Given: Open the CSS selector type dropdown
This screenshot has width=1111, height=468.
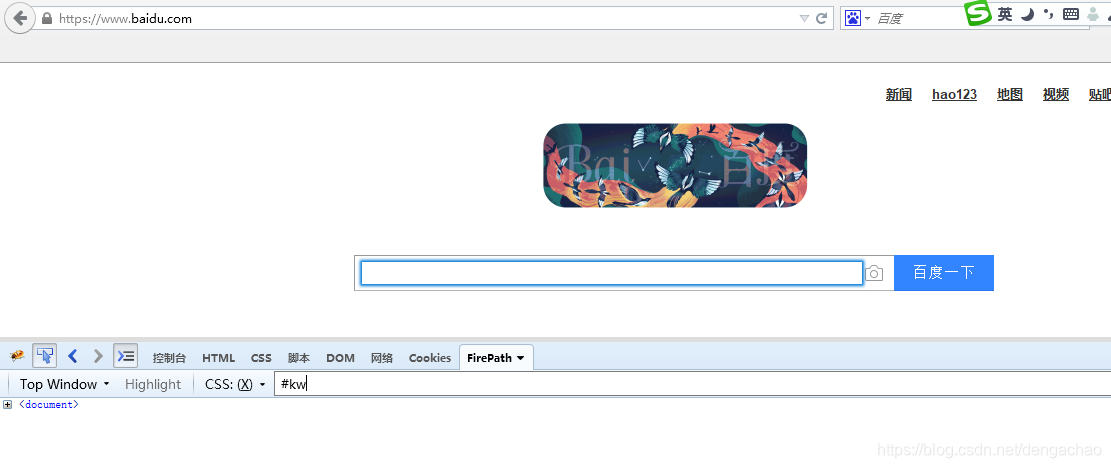Looking at the screenshot, I should point(235,384).
